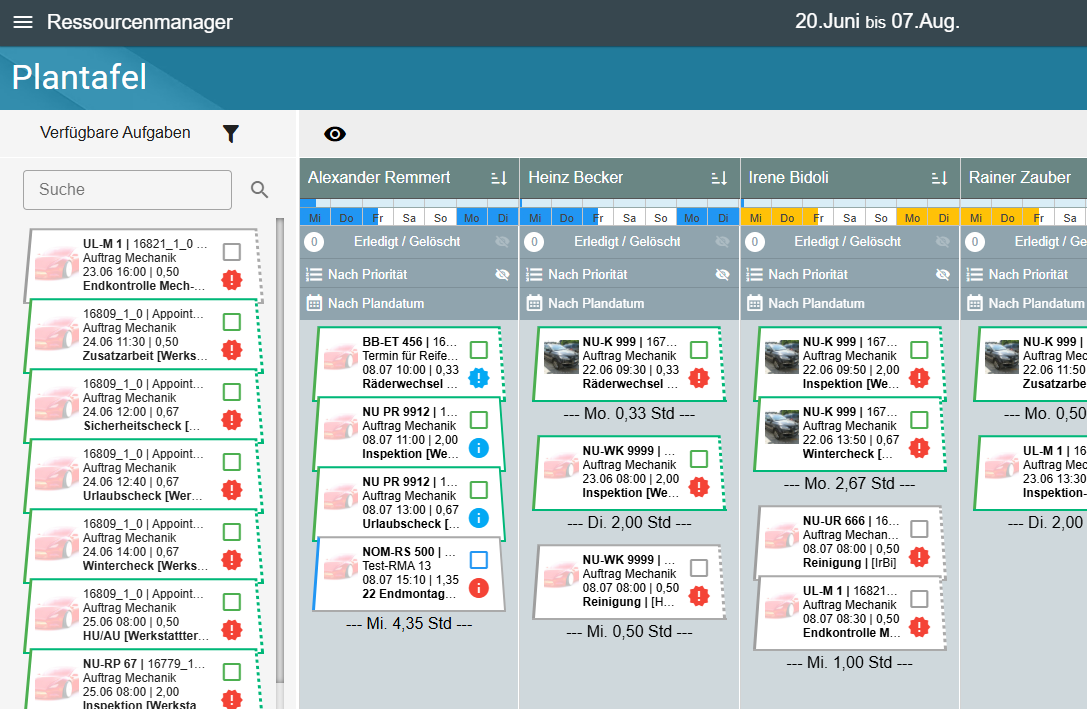
Task: Click blue info badge on BB-ET 456 Räderwechsel card
Action: (x=478, y=378)
